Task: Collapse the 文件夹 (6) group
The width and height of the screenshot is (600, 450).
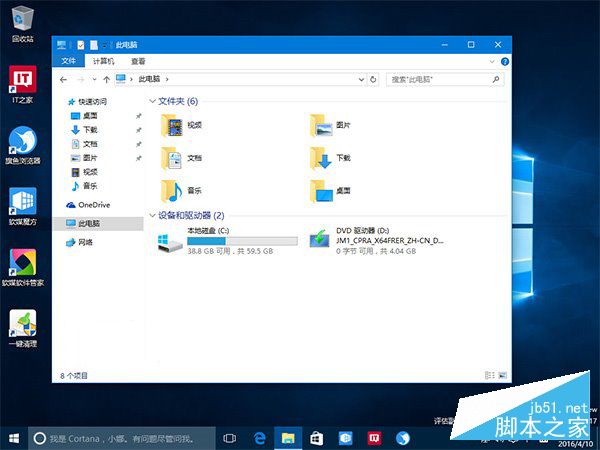Action: [x=152, y=101]
